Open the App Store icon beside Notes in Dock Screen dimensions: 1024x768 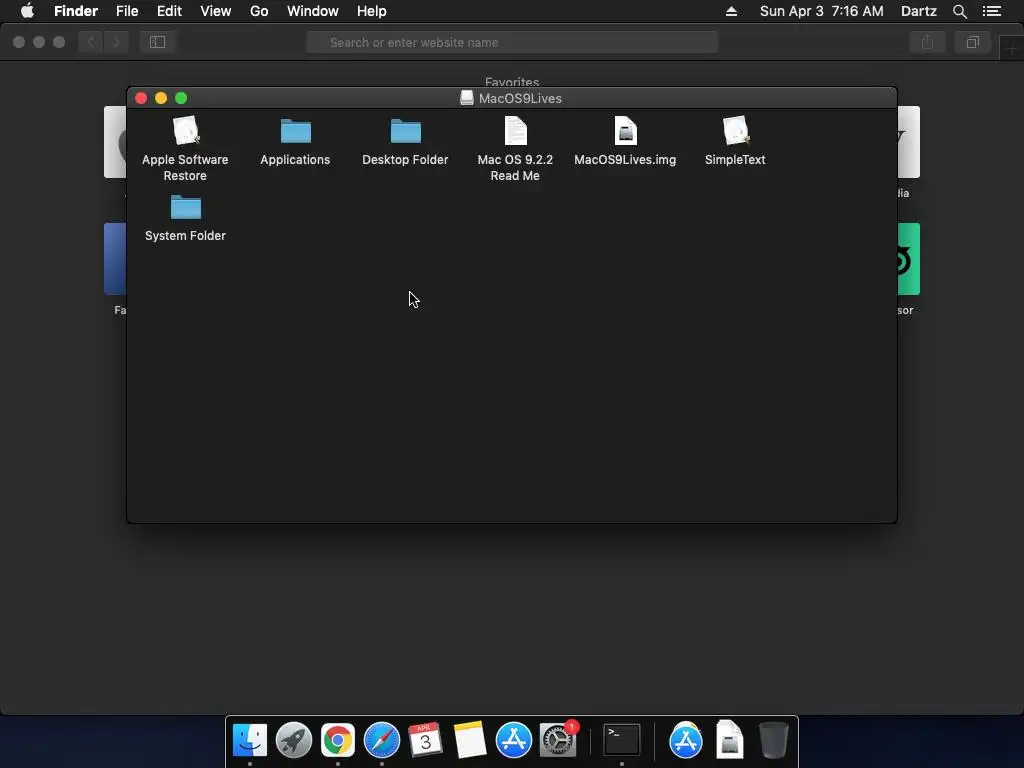tap(513, 740)
